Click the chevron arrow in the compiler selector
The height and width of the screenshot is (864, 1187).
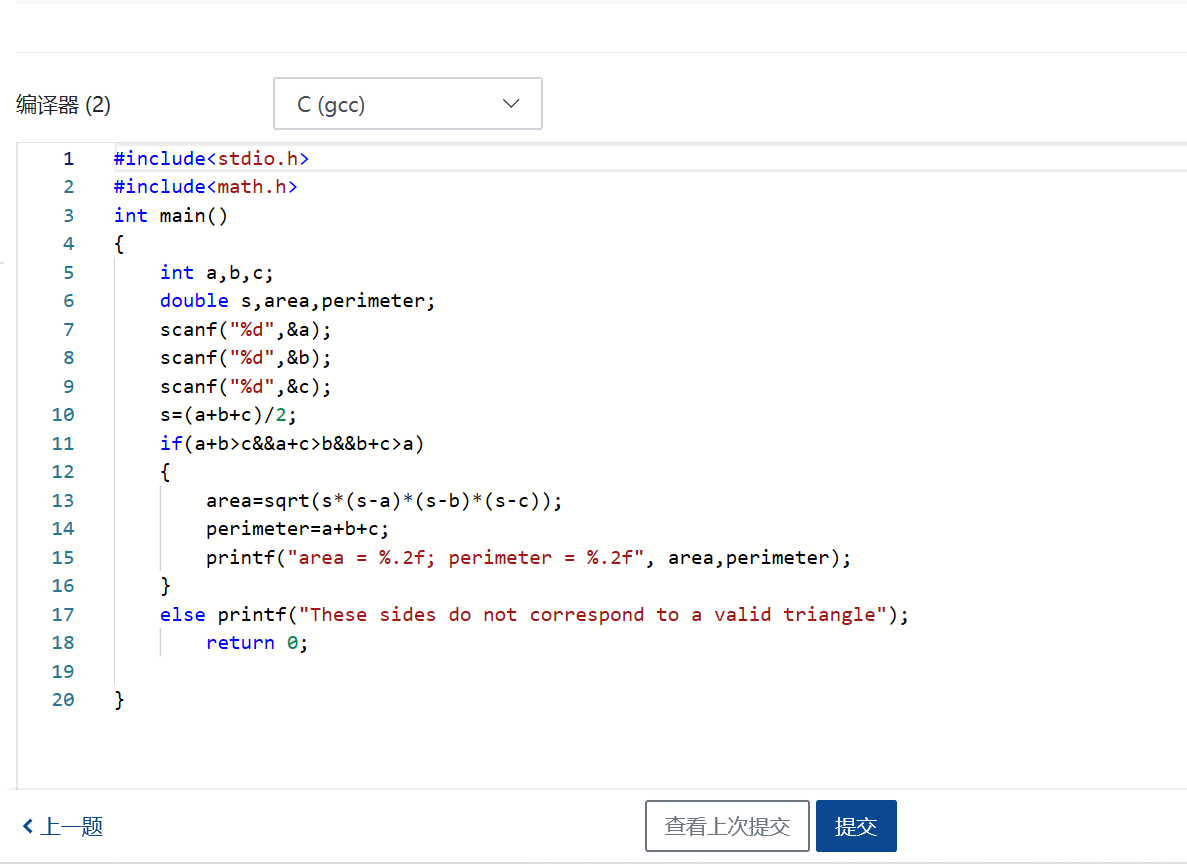[511, 104]
